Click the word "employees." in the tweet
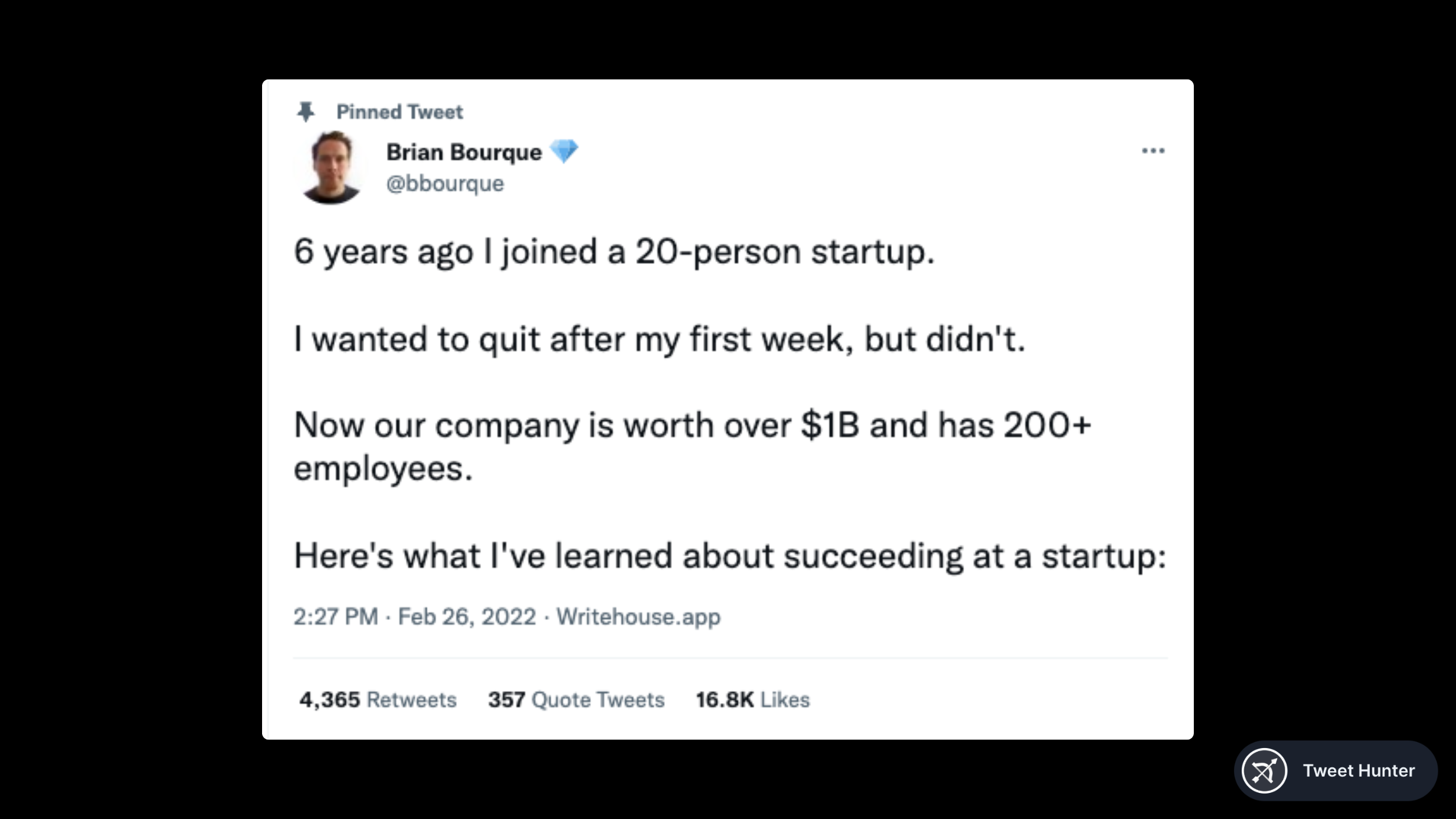The image size is (1456, 819). pyautogui.click(x=383, y=469)
